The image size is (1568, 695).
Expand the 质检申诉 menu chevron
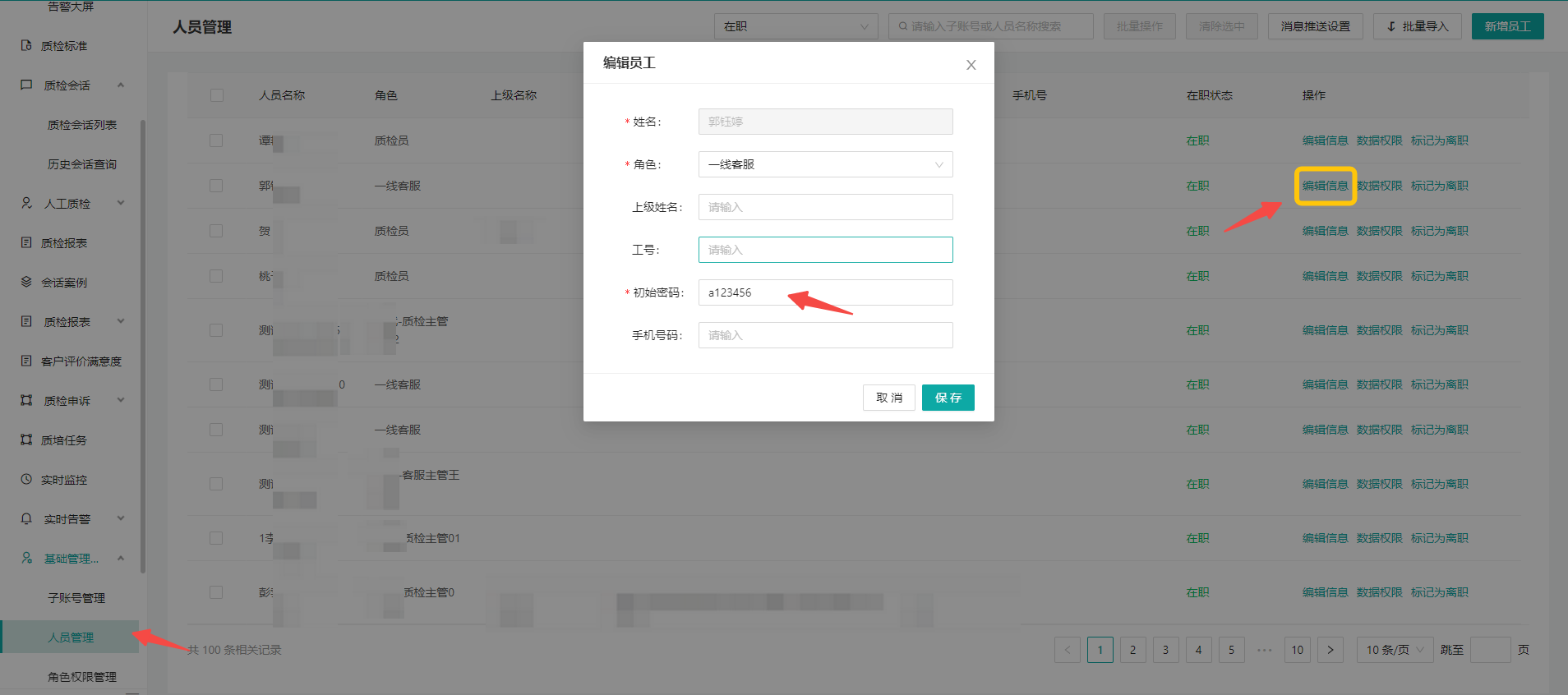tap(121, 400)
